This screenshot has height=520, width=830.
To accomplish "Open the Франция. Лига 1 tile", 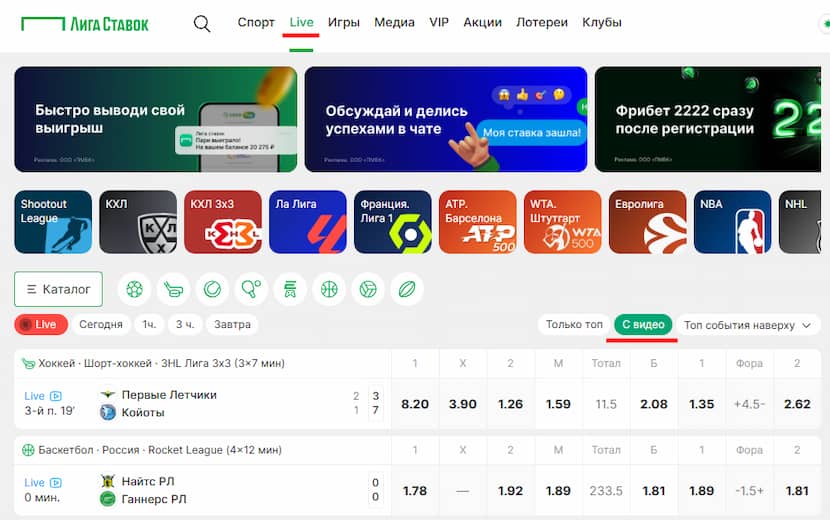I will [393, 222].
